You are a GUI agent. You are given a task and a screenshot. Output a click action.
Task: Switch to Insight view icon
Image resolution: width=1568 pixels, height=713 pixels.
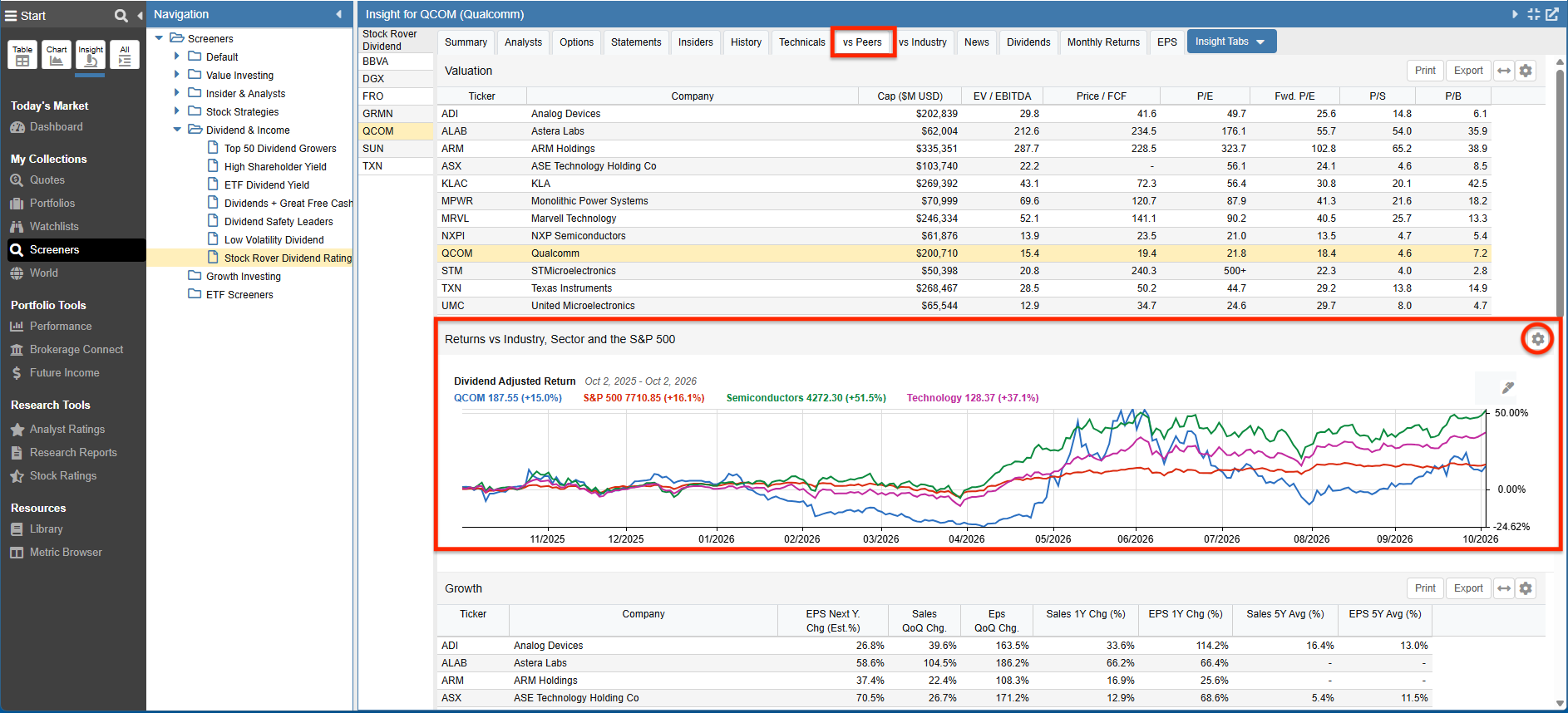91,55
